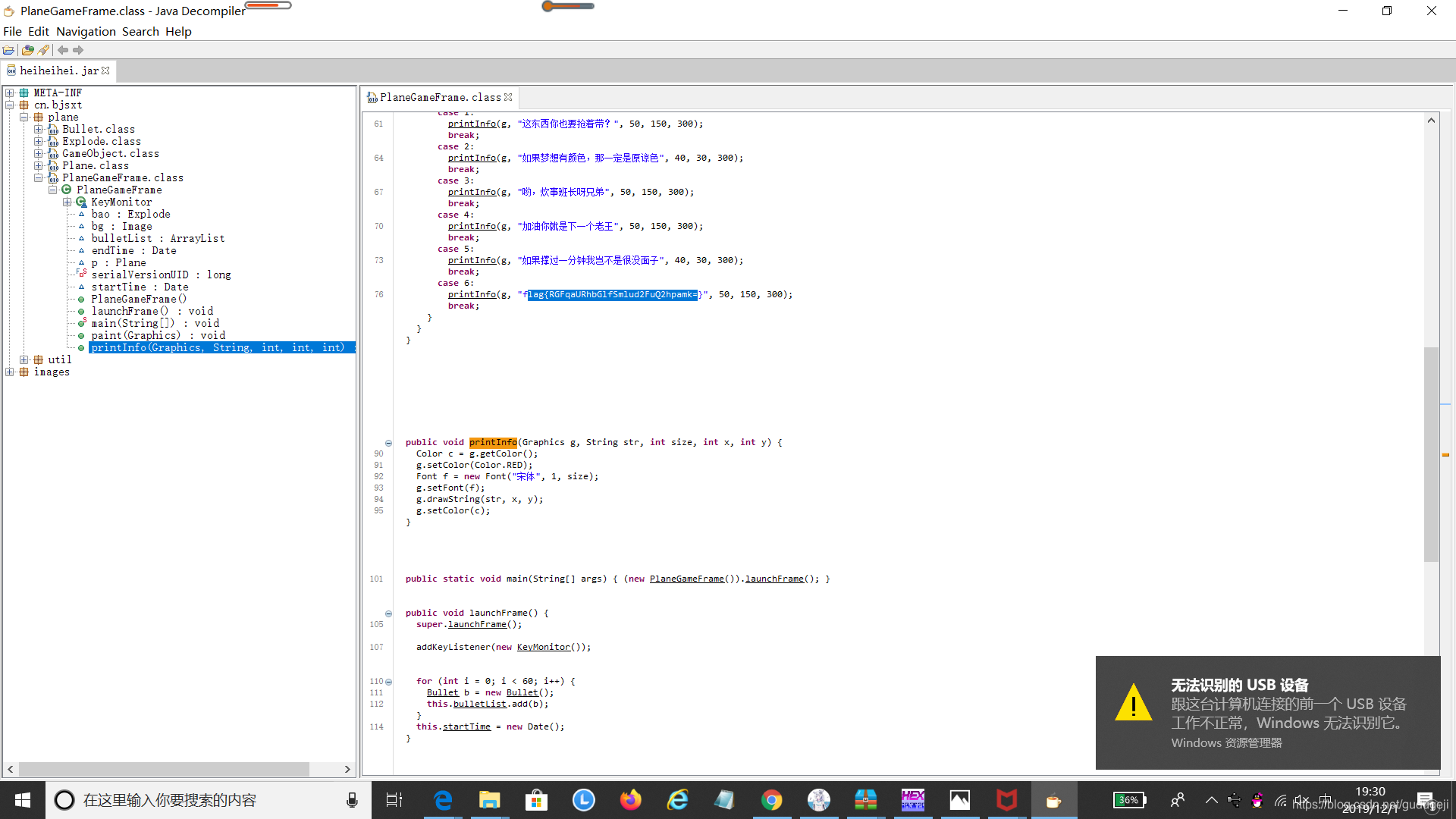Open Task View from the taskbar
1456x819 pixels.
(394, 800)
